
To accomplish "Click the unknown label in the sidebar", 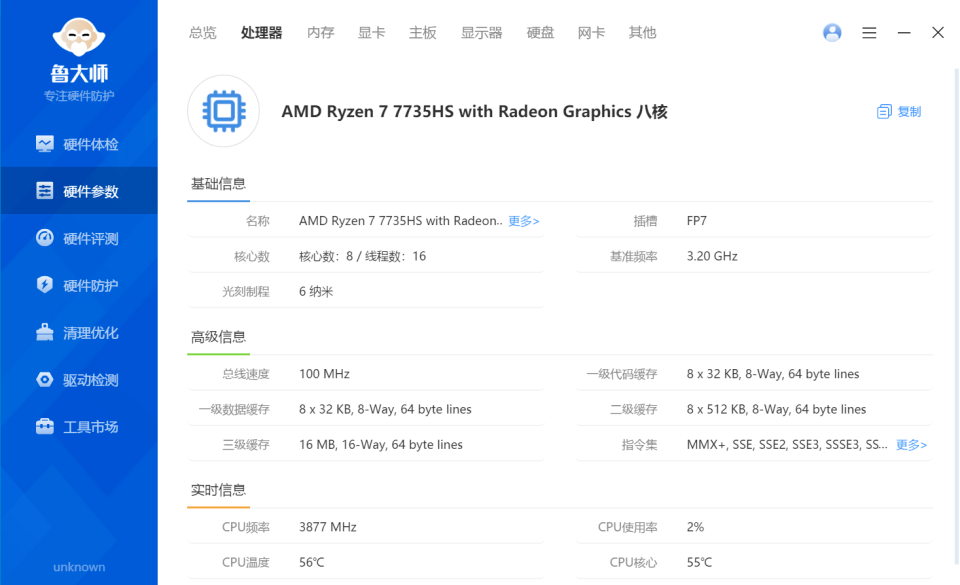I will (79, 567).
